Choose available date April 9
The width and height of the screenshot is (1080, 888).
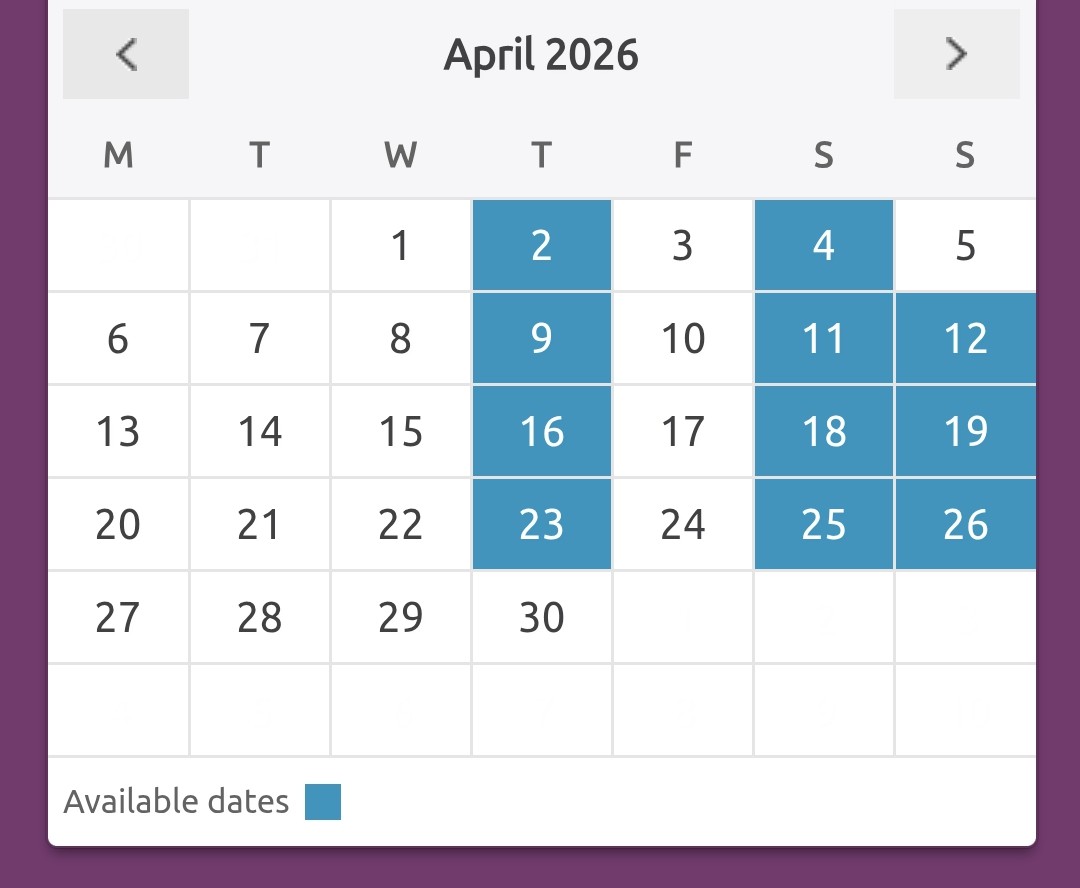(x=541, y=339)
